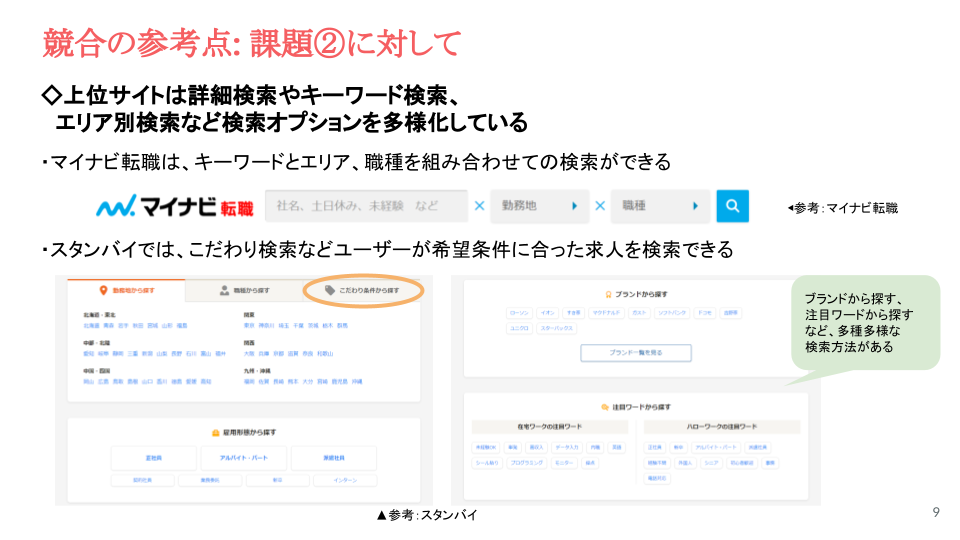Select the 未経験OK keyword chip
Viewport: 960px width, 540px height.
point(486,448)
